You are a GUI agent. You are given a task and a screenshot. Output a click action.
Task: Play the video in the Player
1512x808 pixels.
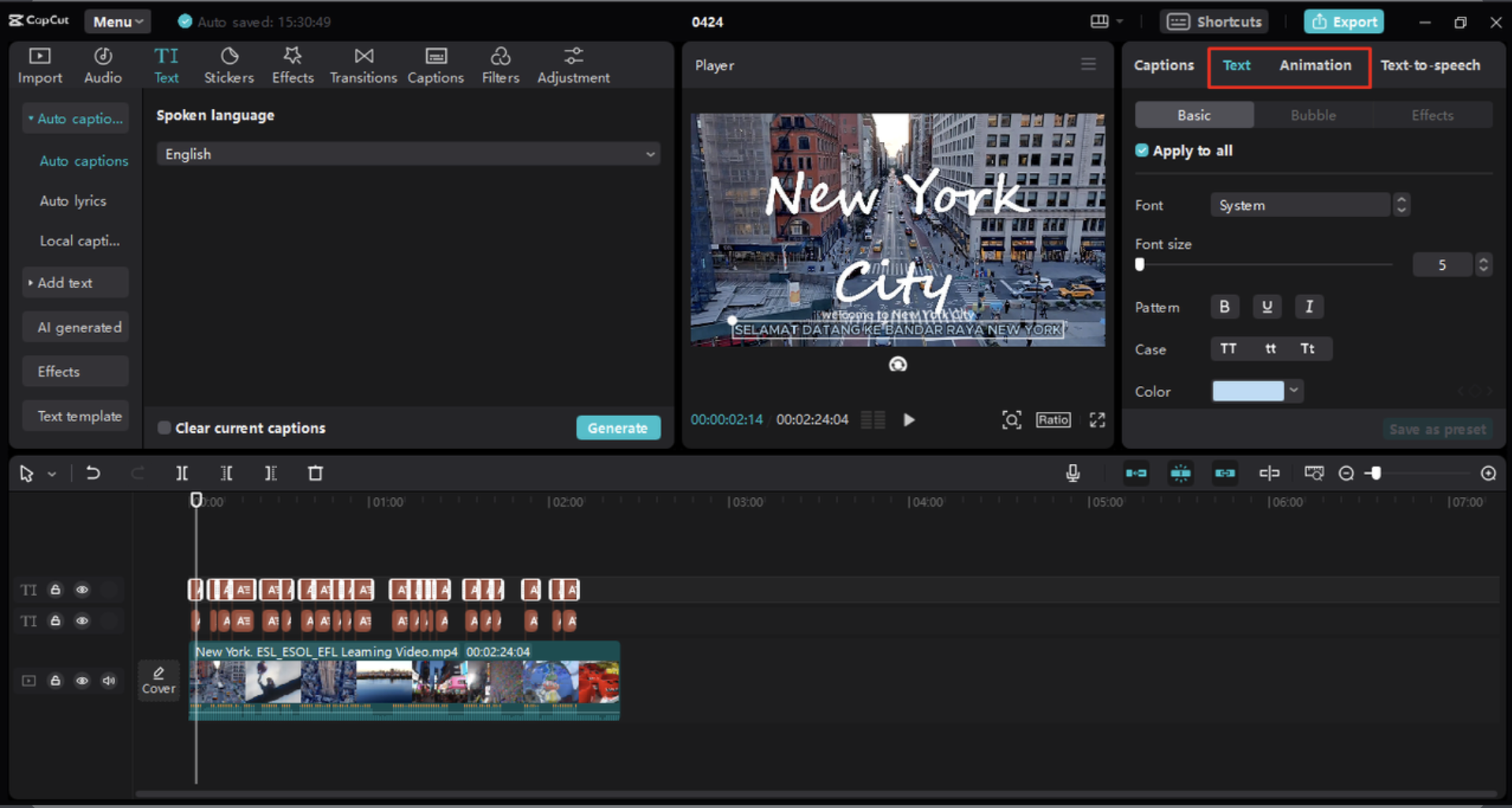click(x=909, y=420)
